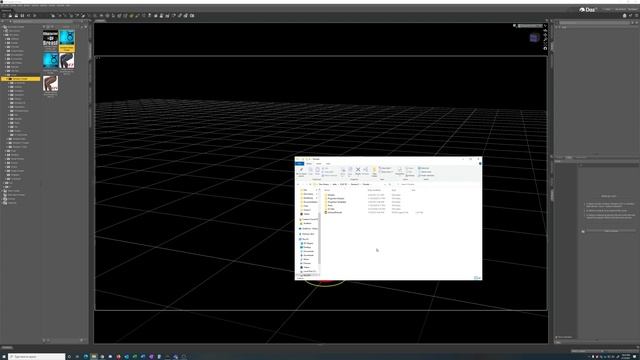Click Select all in Explorer ribbon
640x360 pixels.
click(x=424, y=168)
